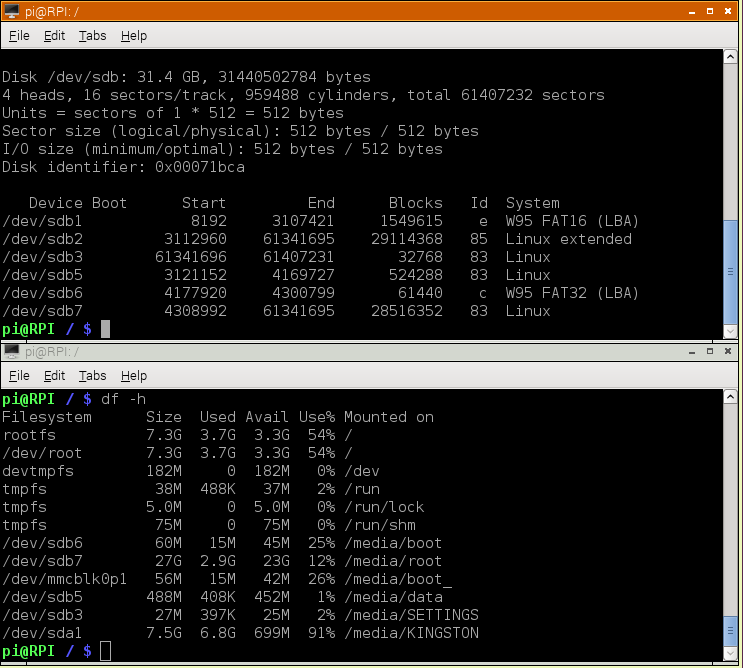Focus the bottom terminal at its prompt cursor
743x668 pixels.
(x=105, y=651)
